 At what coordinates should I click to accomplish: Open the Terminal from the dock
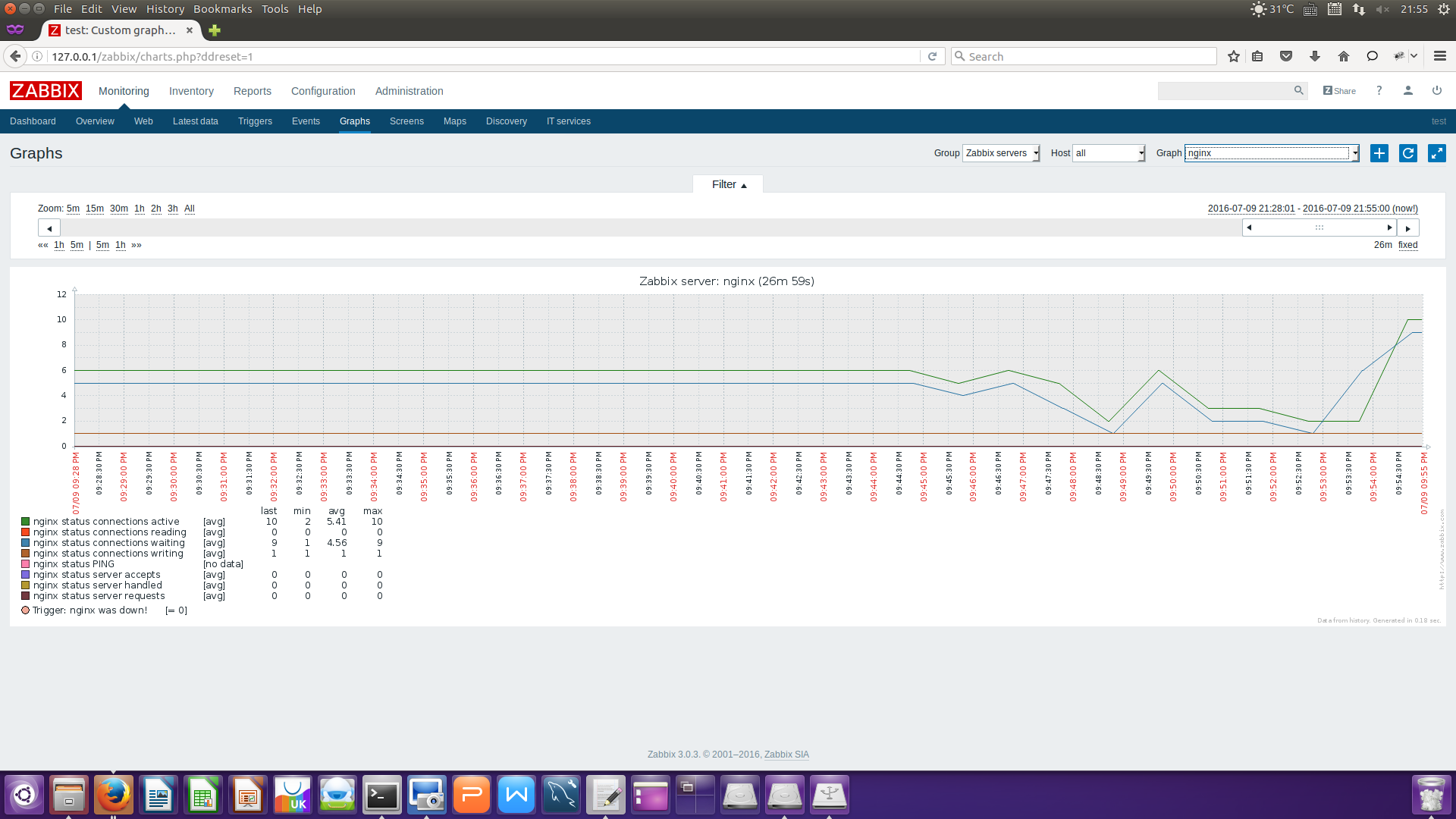(382, 795)
